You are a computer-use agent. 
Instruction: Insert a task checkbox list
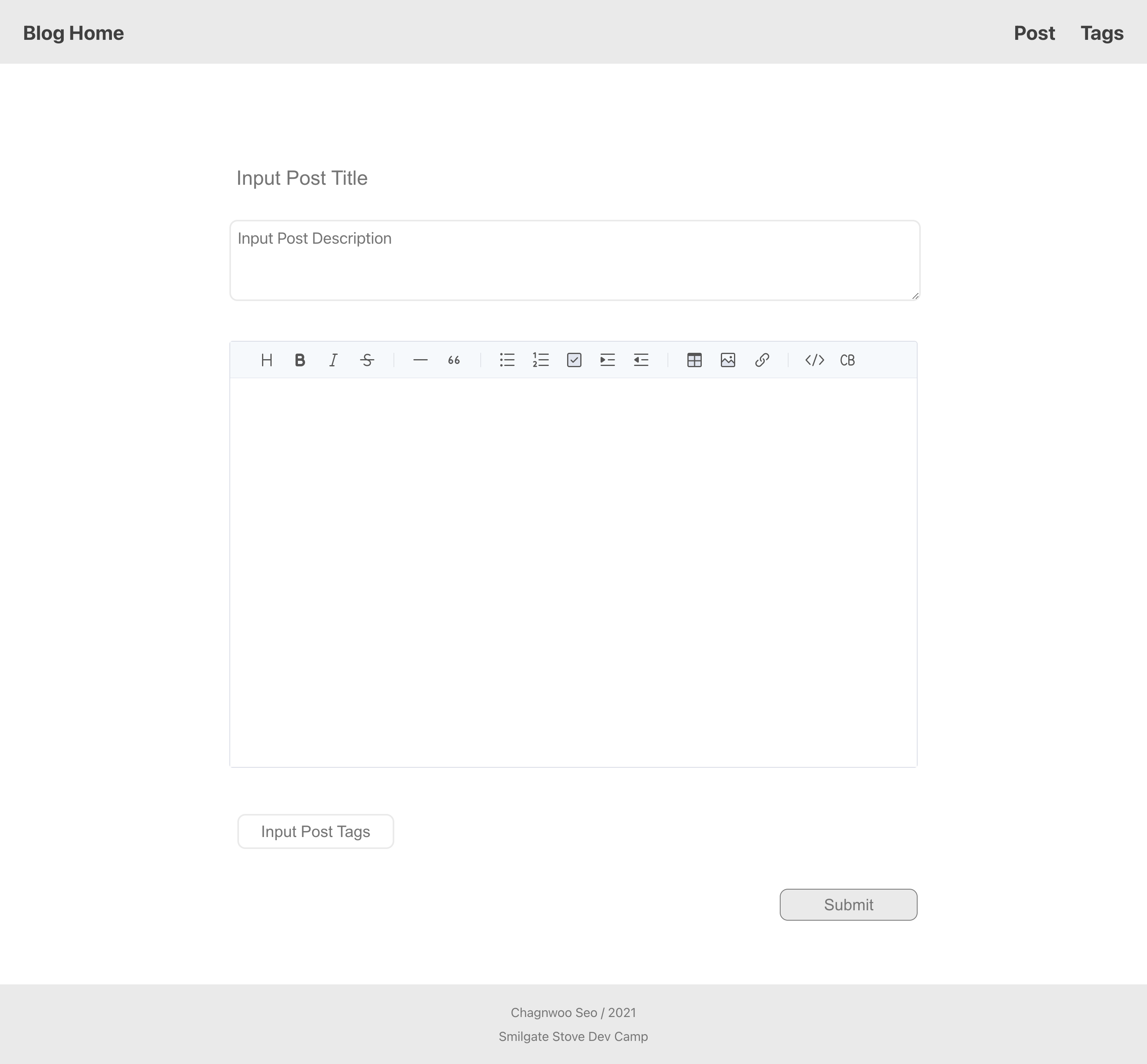pyautogui.click(x=574, y=360)
